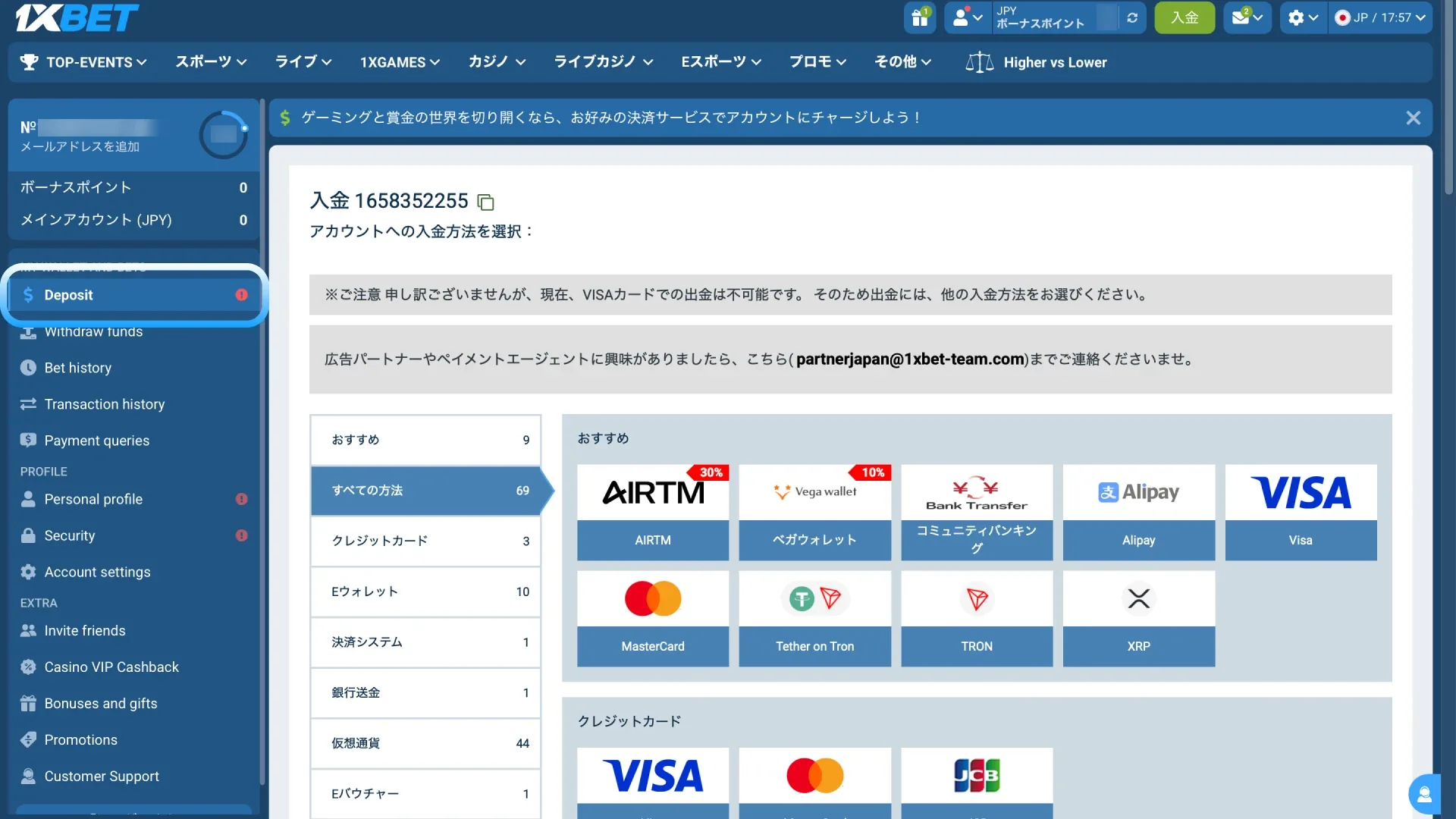
Task: Expand the 1XGAMES menu
Action: point(400,62)
